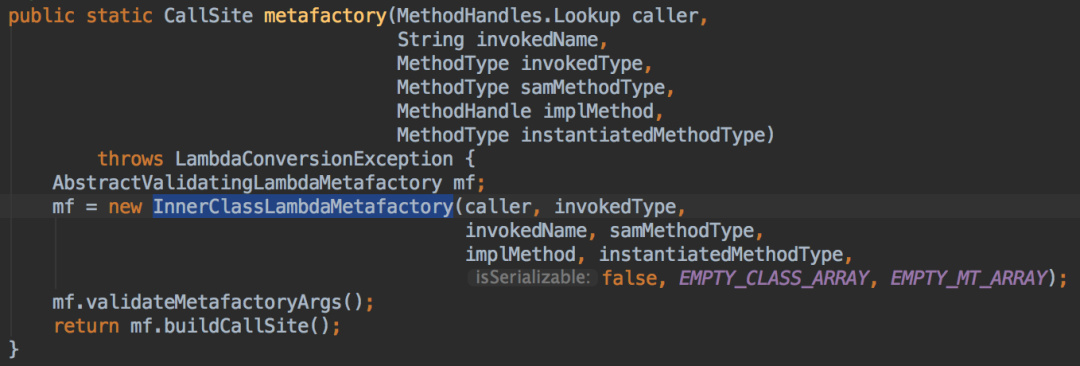Click the throws keyword
1080x366 pixels.
pos(130,159)
